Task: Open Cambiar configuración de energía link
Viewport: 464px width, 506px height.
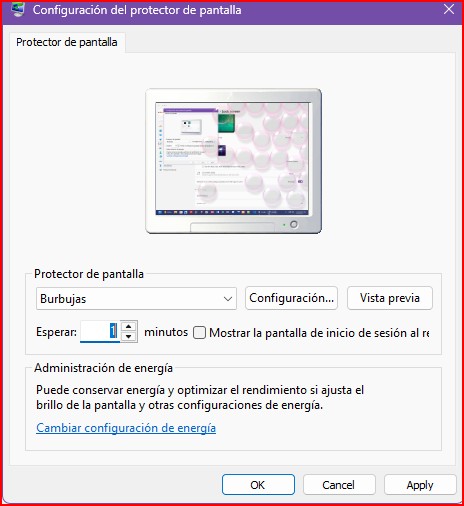Action: click(x=126, y=428)
